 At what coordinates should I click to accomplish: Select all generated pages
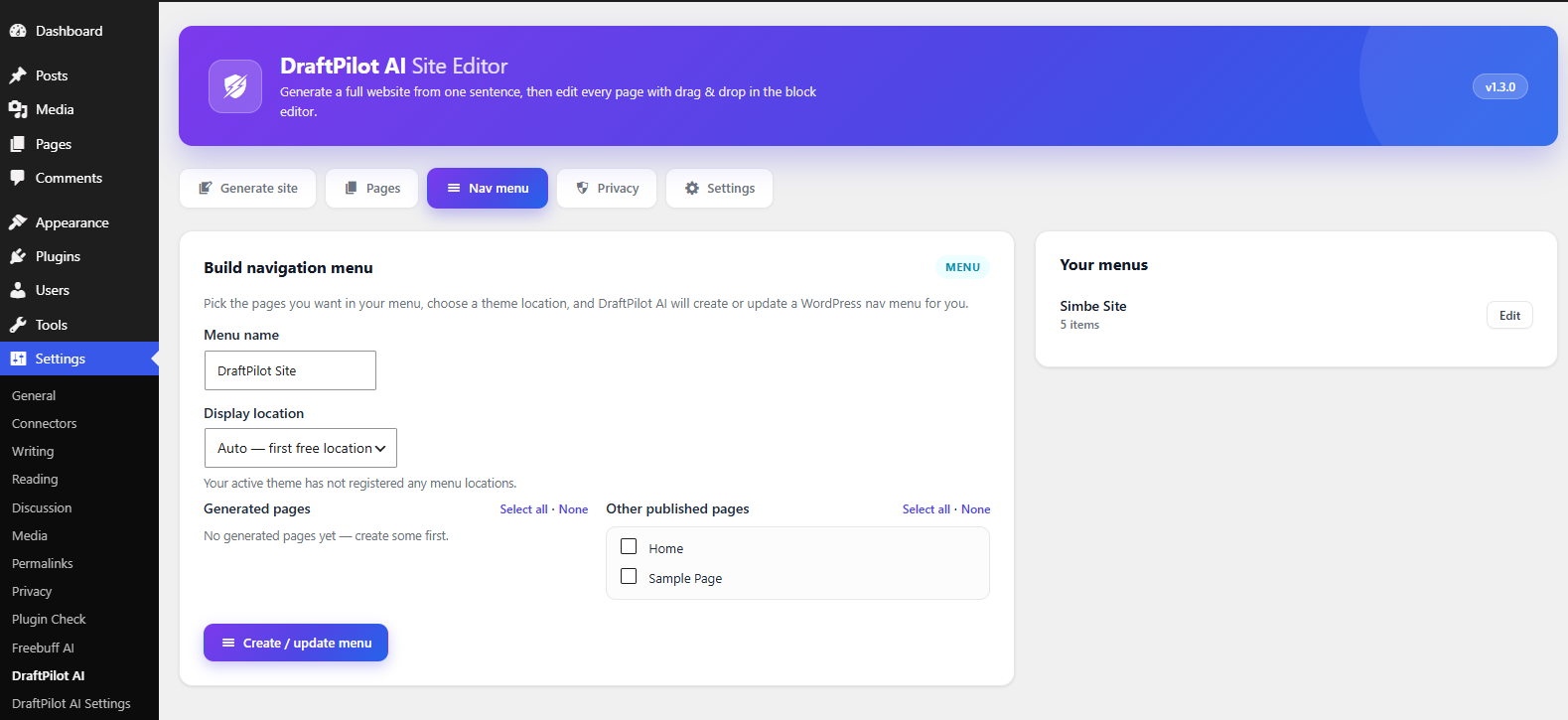(x=524, y=509)
